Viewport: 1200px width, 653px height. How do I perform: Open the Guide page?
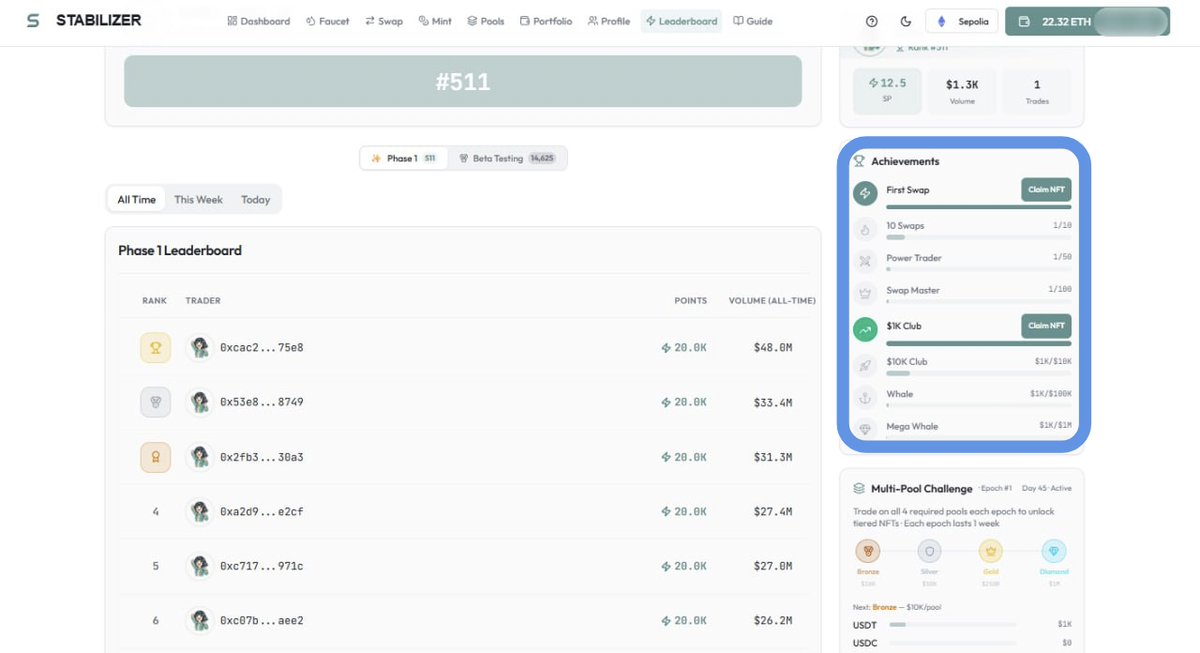coord(753,21)
